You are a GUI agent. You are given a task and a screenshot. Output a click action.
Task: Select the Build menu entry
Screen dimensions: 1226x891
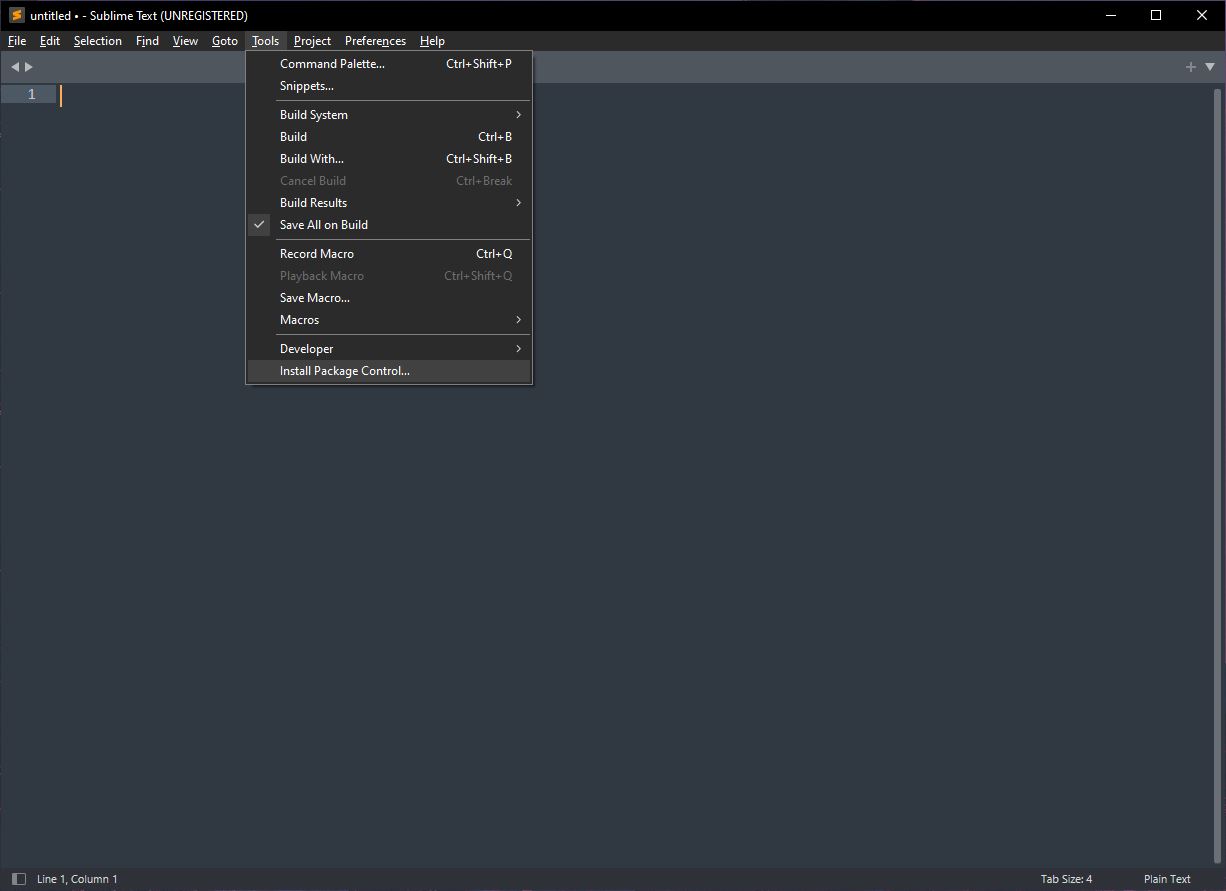point(389,137)
